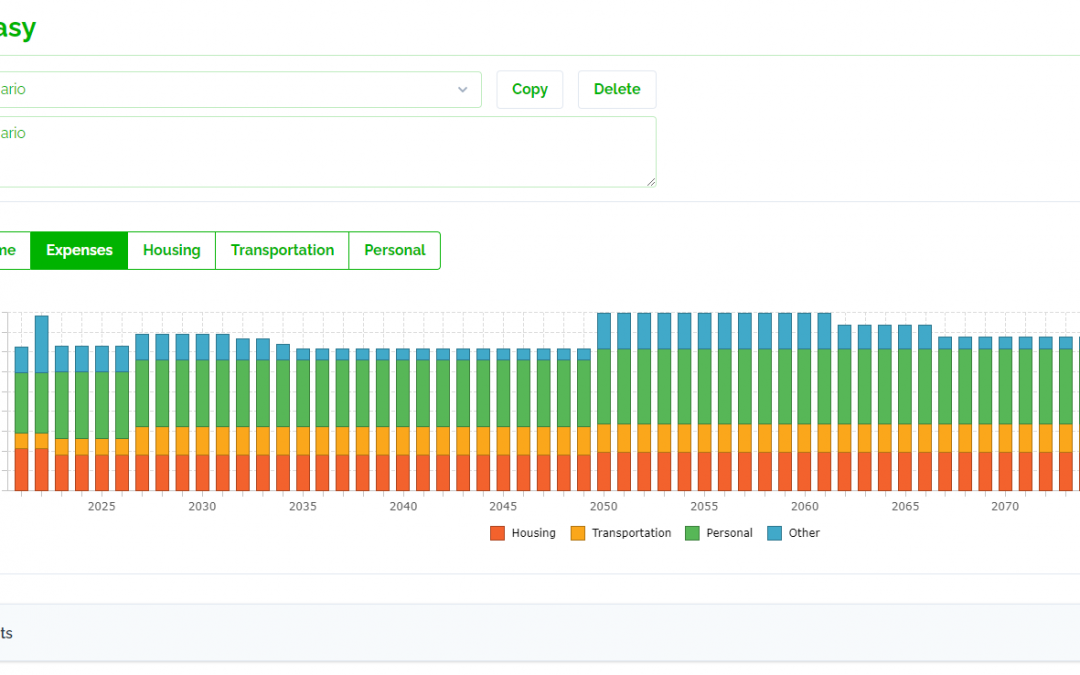Click the green Personal segment above 2040
The width and height of the screenshot is (1080, 675).
point(403,393)
